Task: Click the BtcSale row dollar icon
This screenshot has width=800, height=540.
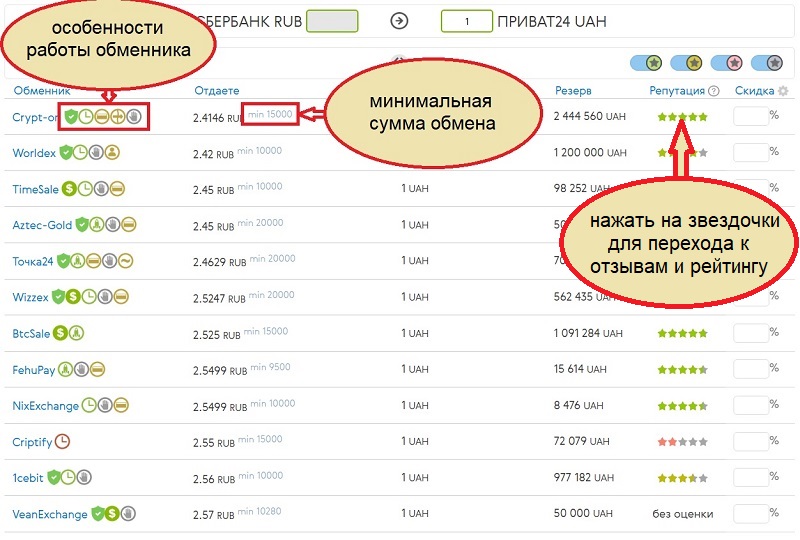Action: (60, 333)
